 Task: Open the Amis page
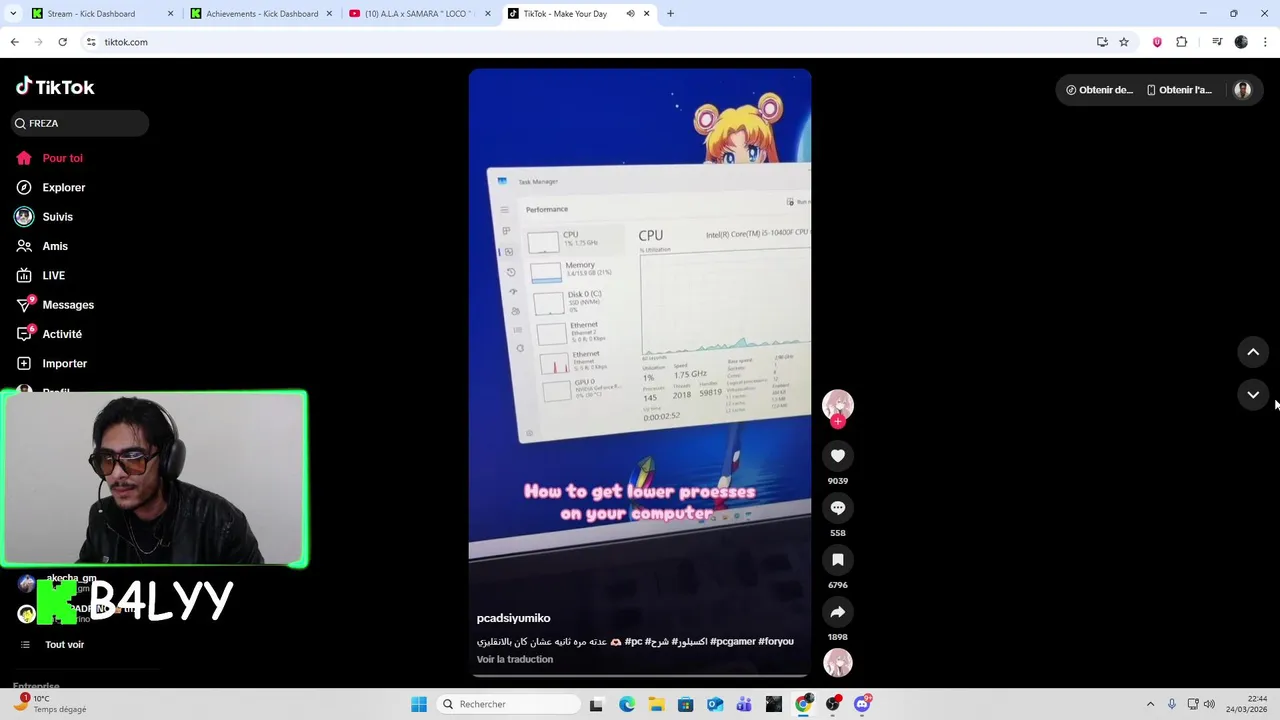point(55,246)
